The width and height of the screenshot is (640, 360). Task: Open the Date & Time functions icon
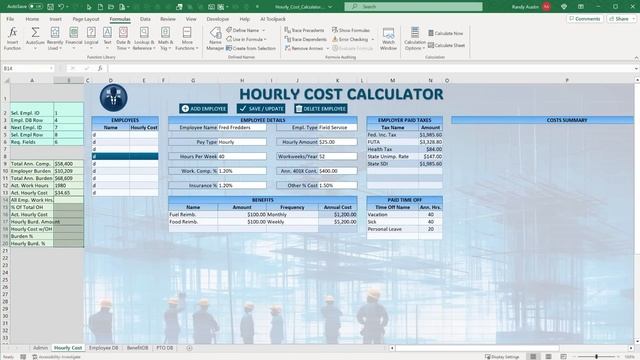pos(123,39)
